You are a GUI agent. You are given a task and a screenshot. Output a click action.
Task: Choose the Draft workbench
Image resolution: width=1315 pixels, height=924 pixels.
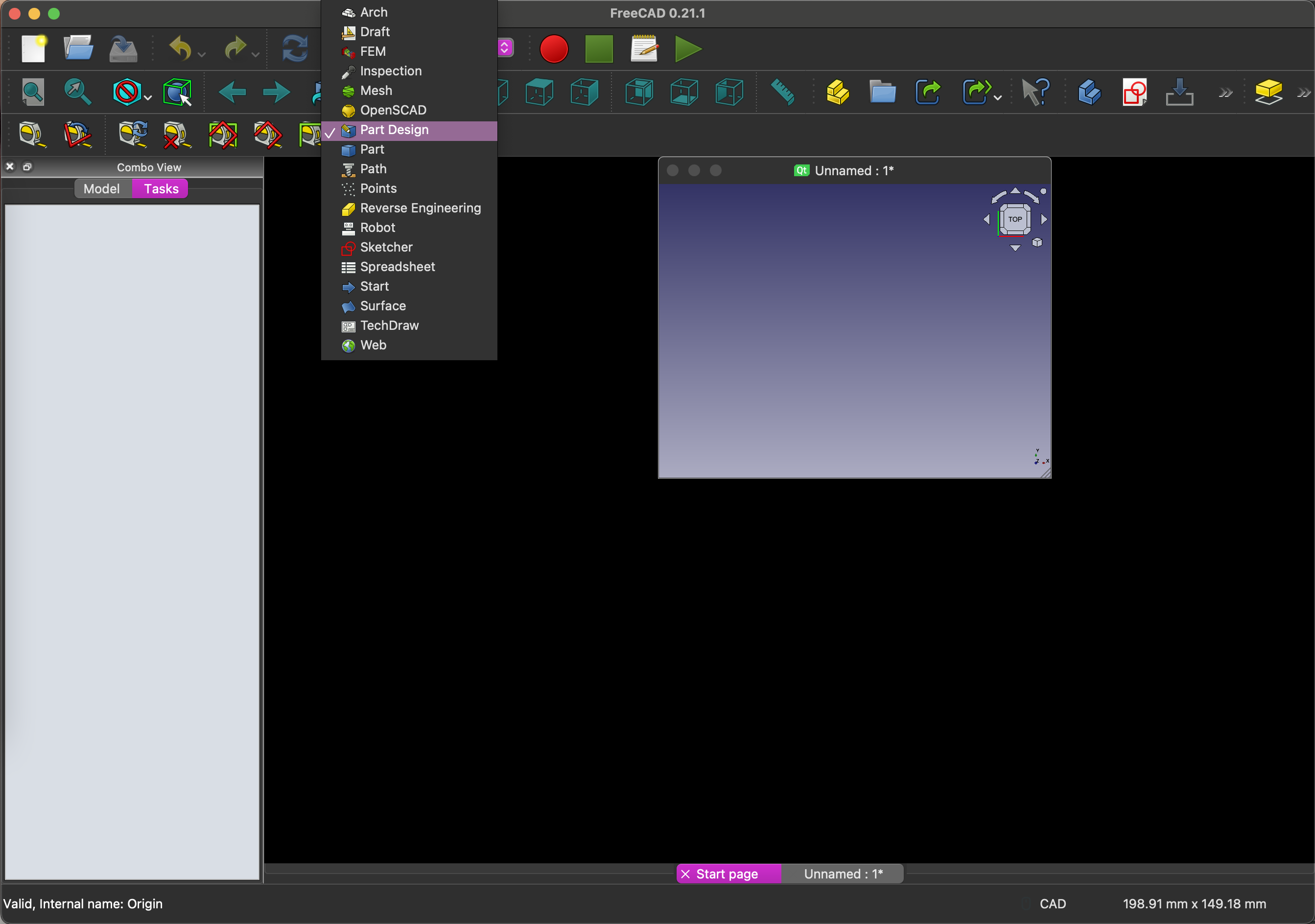[x=409, y=31]
